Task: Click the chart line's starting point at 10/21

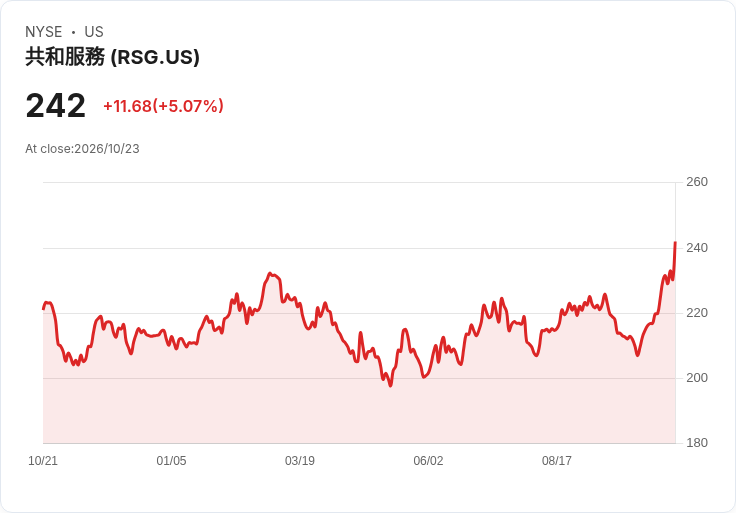Action: click(44, 308)
